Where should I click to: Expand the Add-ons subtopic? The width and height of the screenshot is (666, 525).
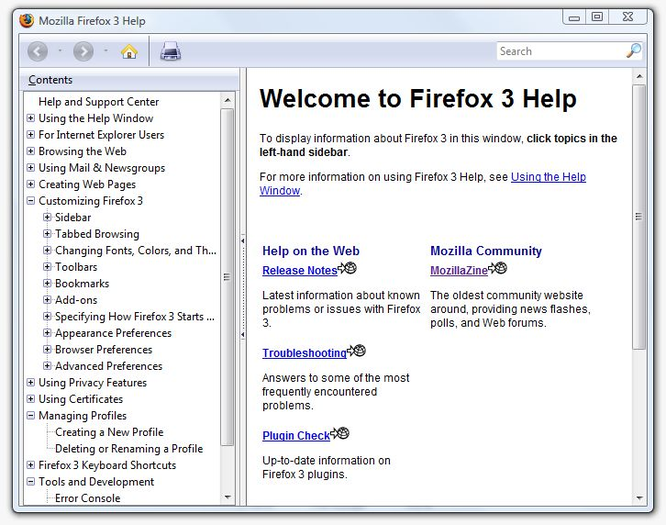pyautogui.click(x=47, y=300)
